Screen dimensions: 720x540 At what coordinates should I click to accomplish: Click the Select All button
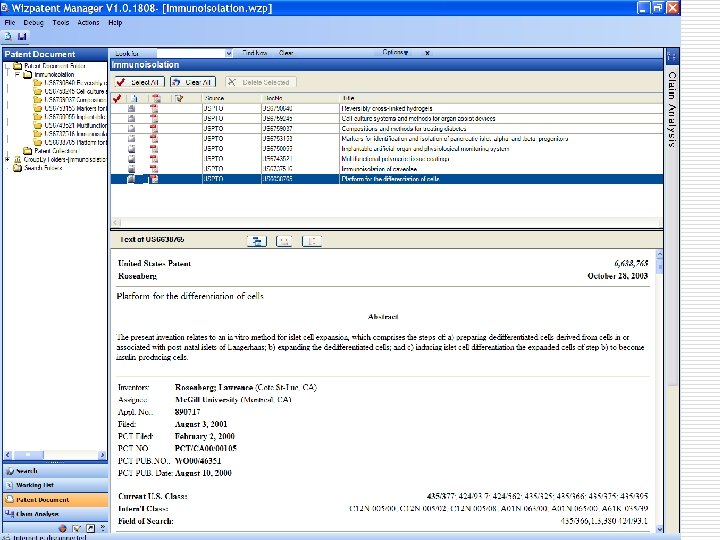pos(139,82)
